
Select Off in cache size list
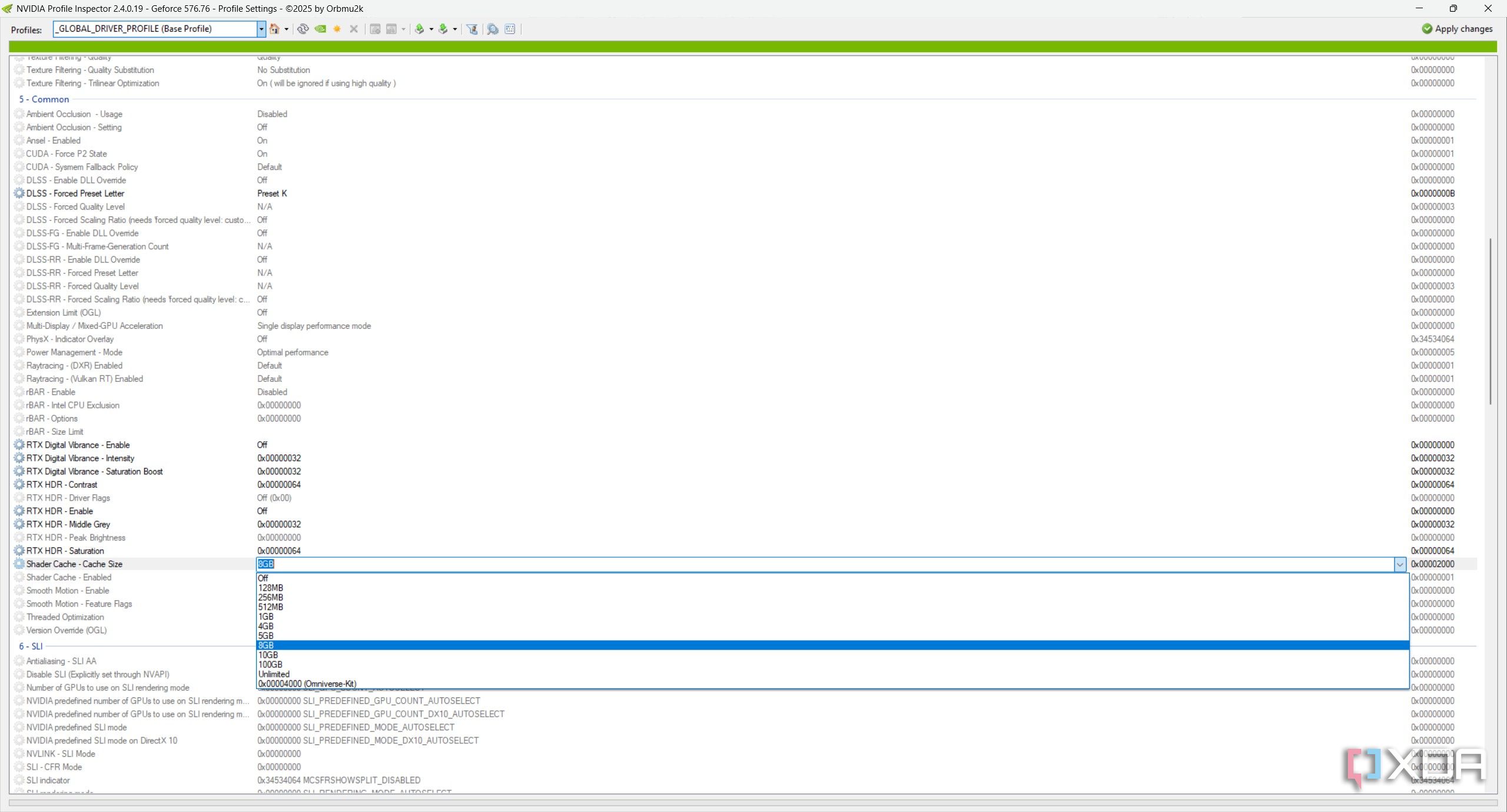tap(832, 578)
